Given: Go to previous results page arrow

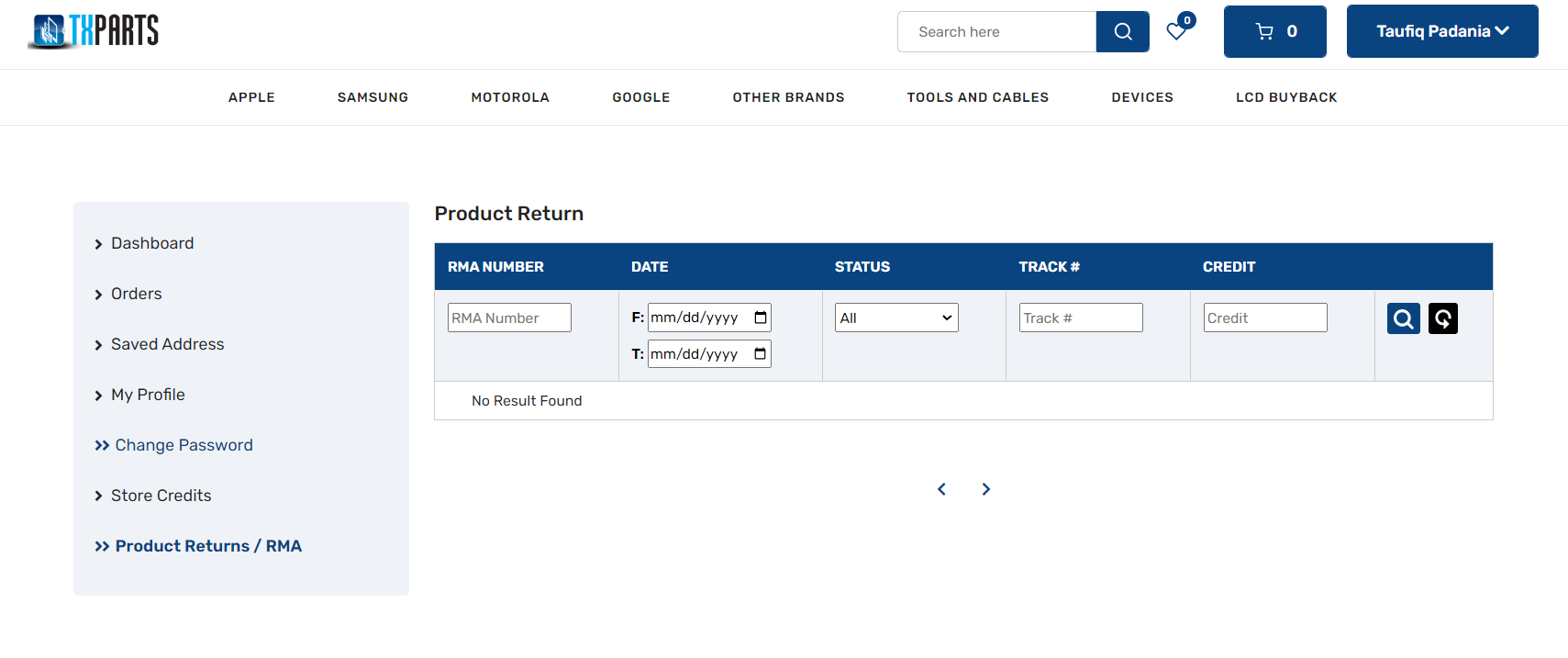Looking at the screenshot, I should click(941, 489).
